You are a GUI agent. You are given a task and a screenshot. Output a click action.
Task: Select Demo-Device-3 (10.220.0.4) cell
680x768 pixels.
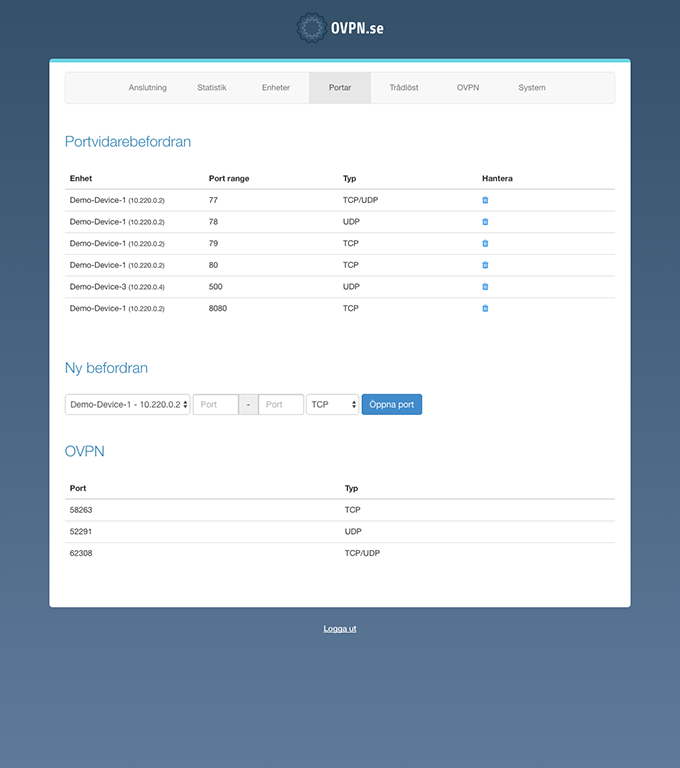coord(117,287)
